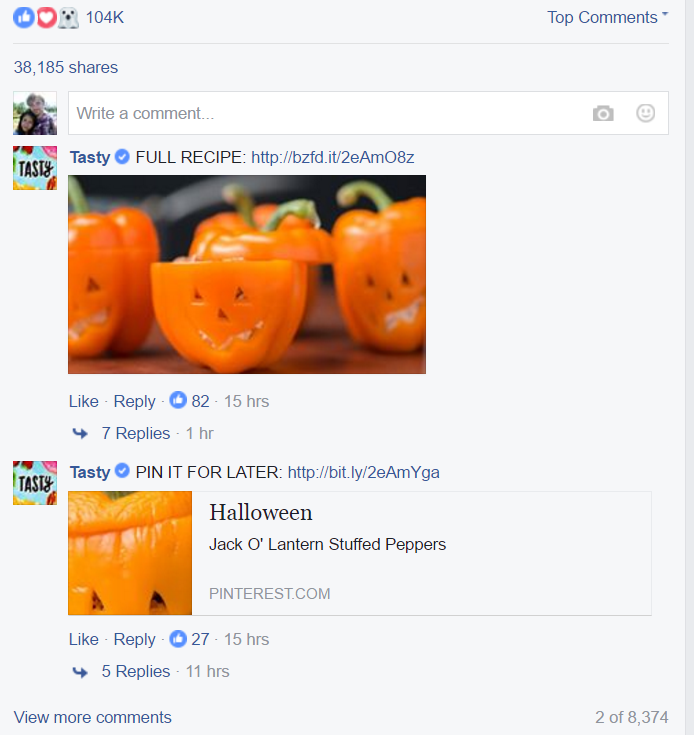Click View more comments

[92, 717]
